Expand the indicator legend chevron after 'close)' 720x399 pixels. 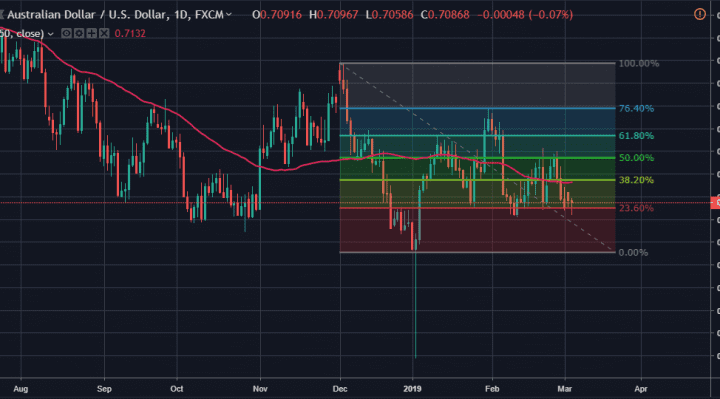point(51,34)
